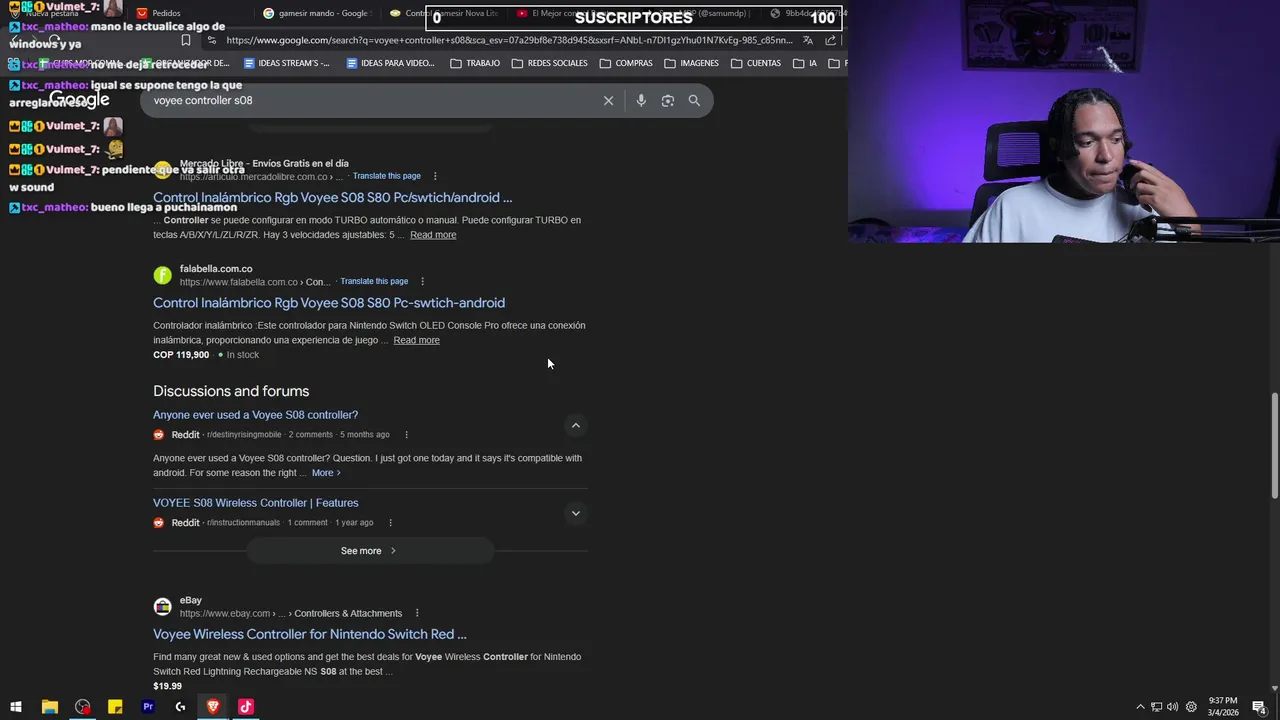This screenshot has height=720, width=1280.
Task: Open the notification center icon
Action: (x=1259, y=707)
